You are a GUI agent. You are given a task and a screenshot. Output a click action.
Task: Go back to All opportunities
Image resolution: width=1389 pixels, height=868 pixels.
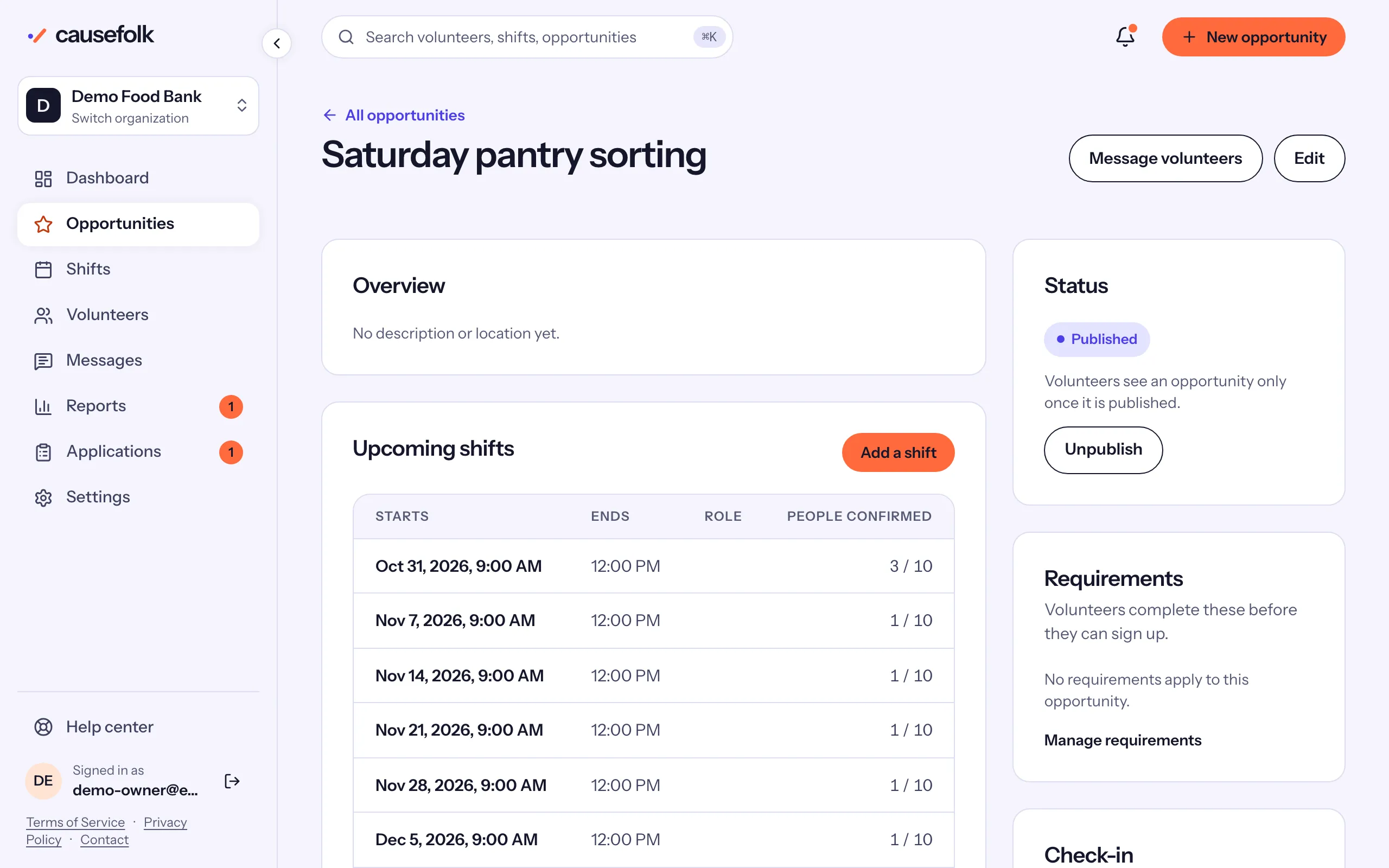[x=394, y=116]
